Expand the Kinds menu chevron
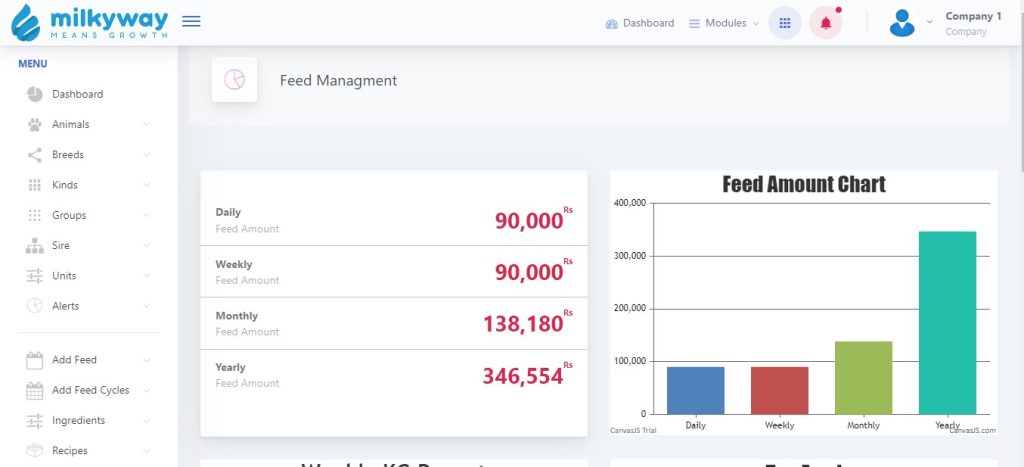1024x467 pixels. (x=147, y=185)
